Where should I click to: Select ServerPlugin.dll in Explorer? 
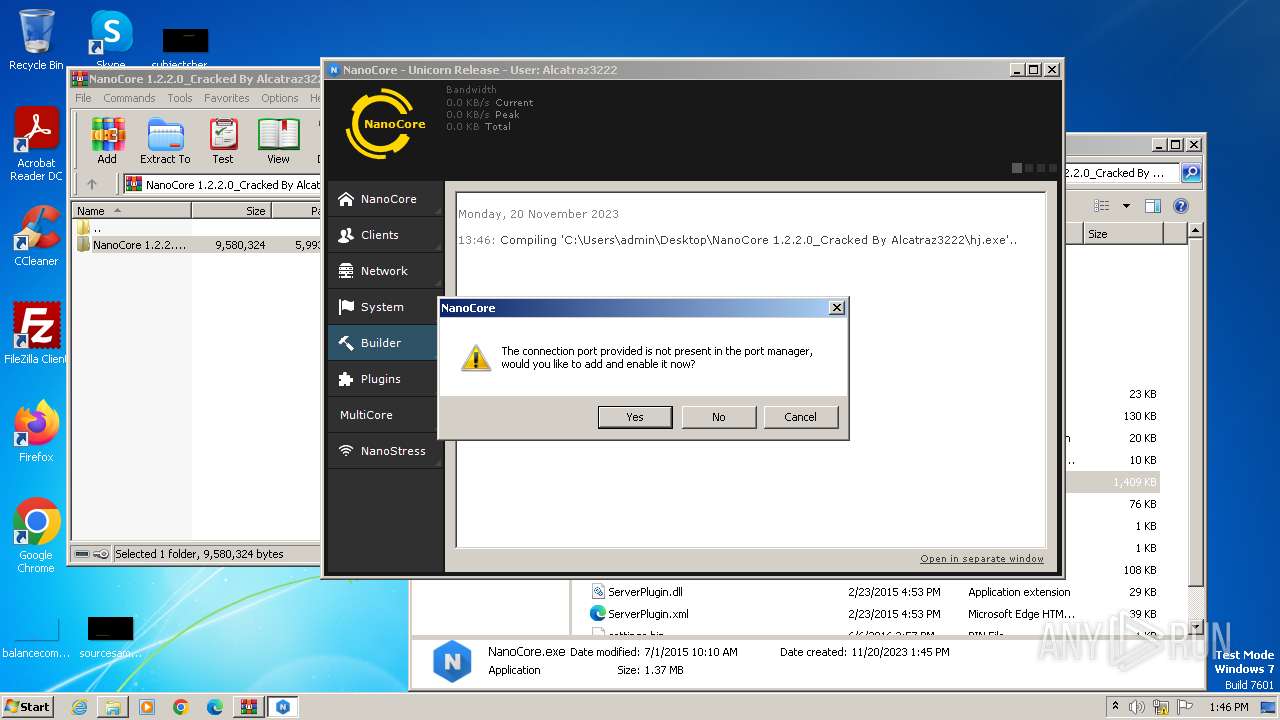(x=645, y=592)
